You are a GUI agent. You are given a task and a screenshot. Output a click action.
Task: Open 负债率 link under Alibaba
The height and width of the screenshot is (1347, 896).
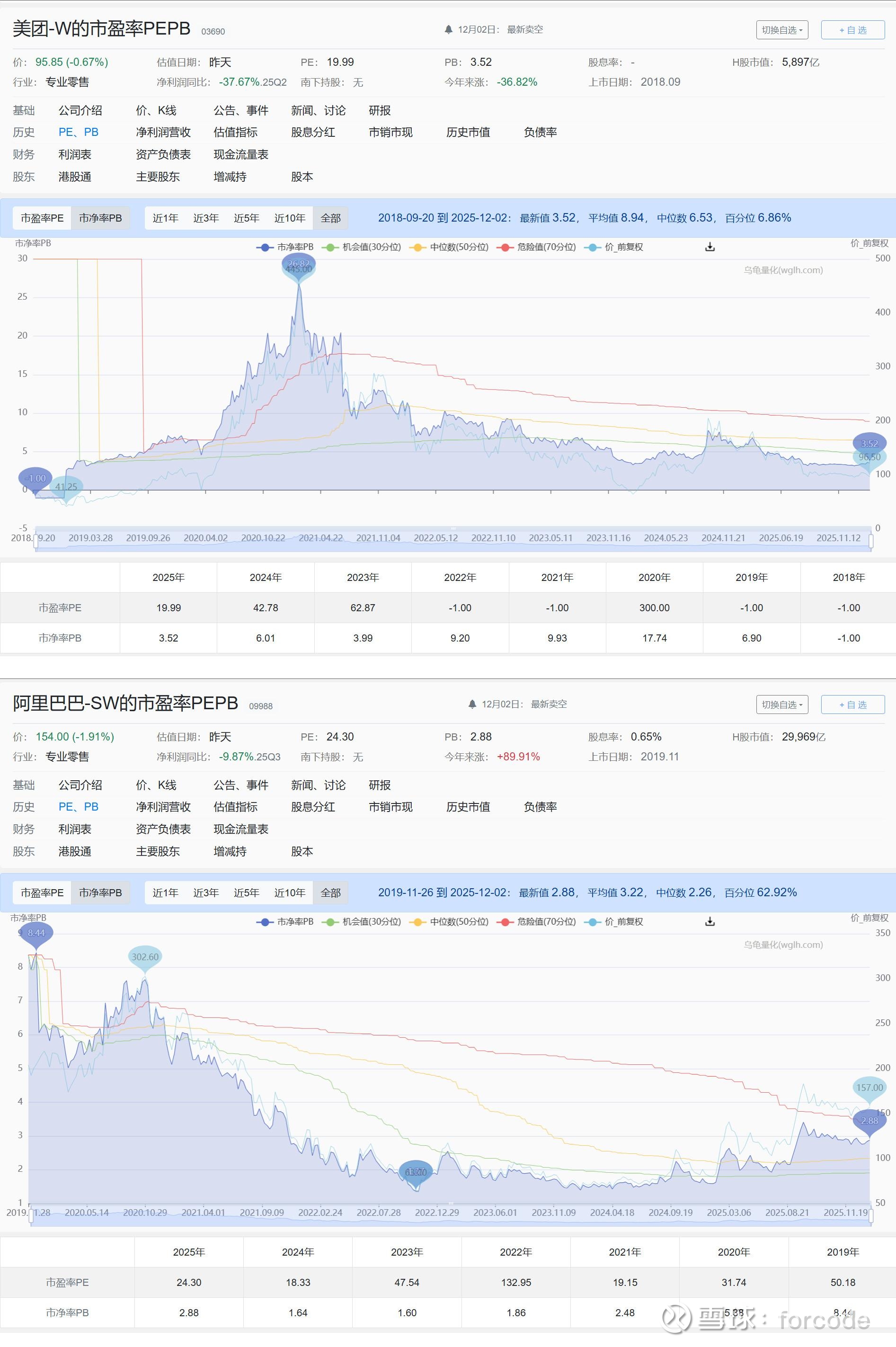pos(541,806)
